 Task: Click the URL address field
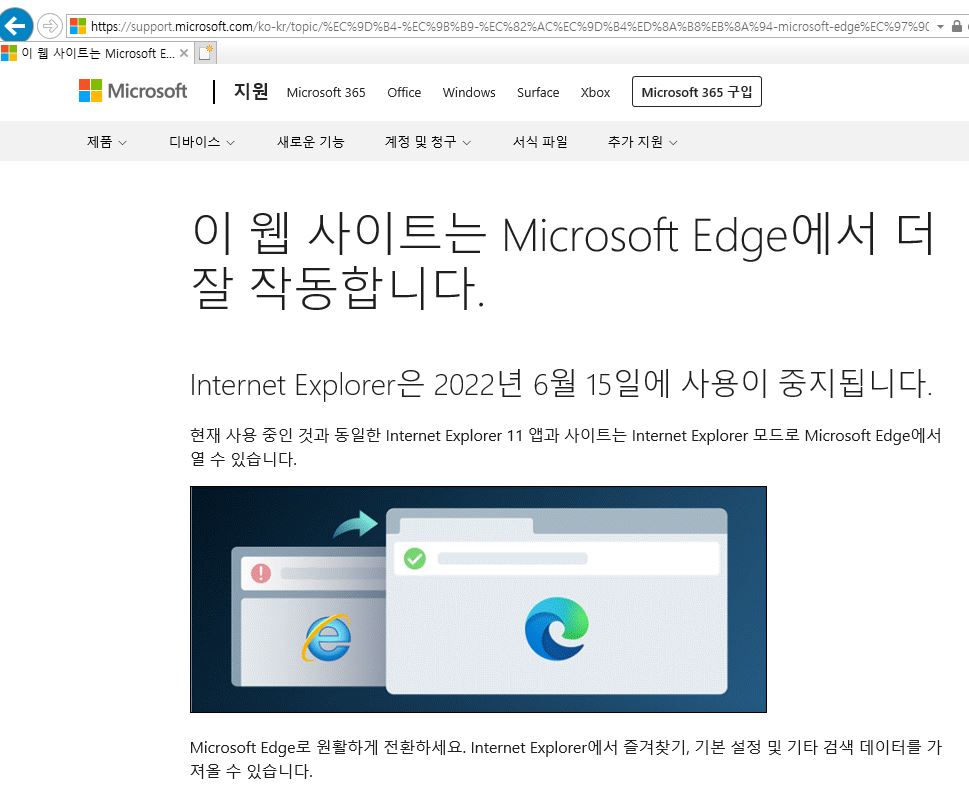click(509, 26)
